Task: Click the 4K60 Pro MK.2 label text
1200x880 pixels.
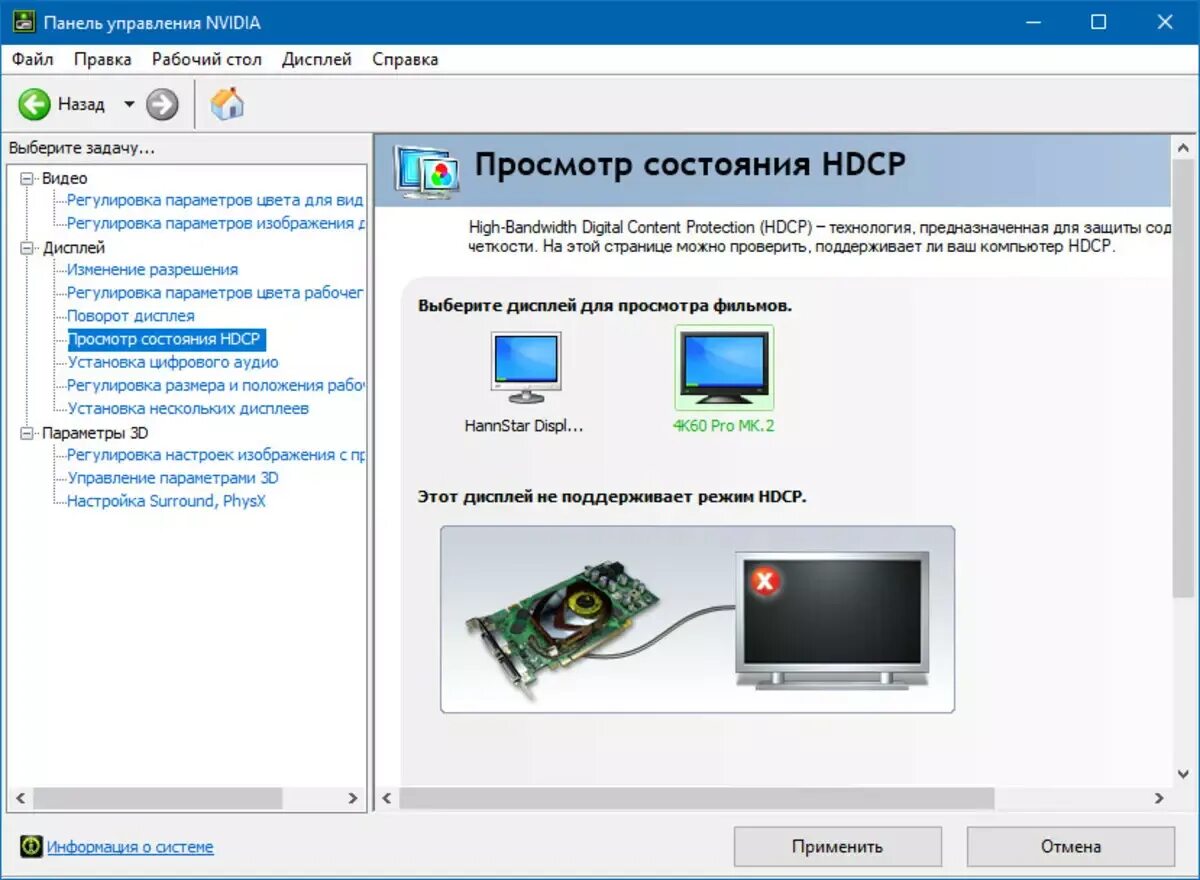Action: coord(723,425)
